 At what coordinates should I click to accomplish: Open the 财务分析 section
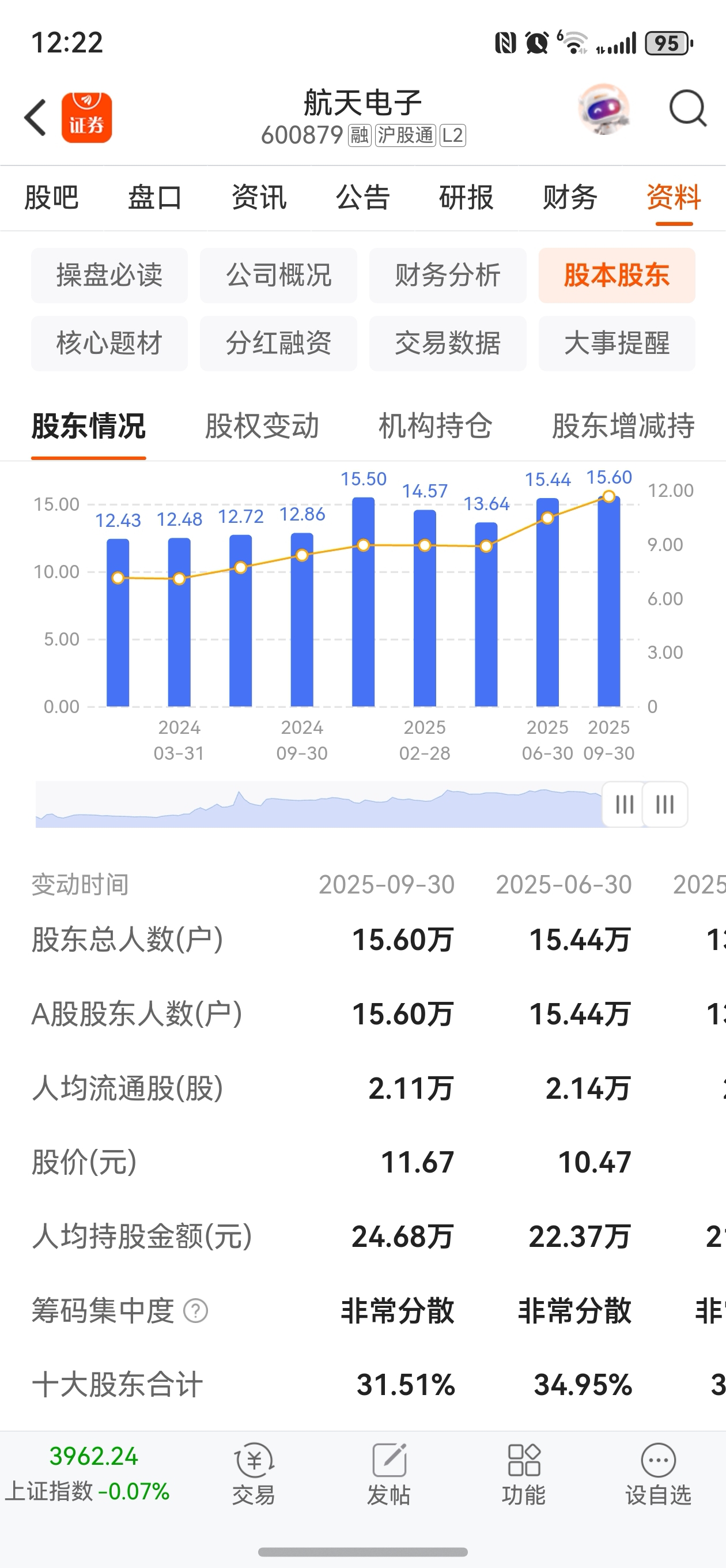(448, 275)
